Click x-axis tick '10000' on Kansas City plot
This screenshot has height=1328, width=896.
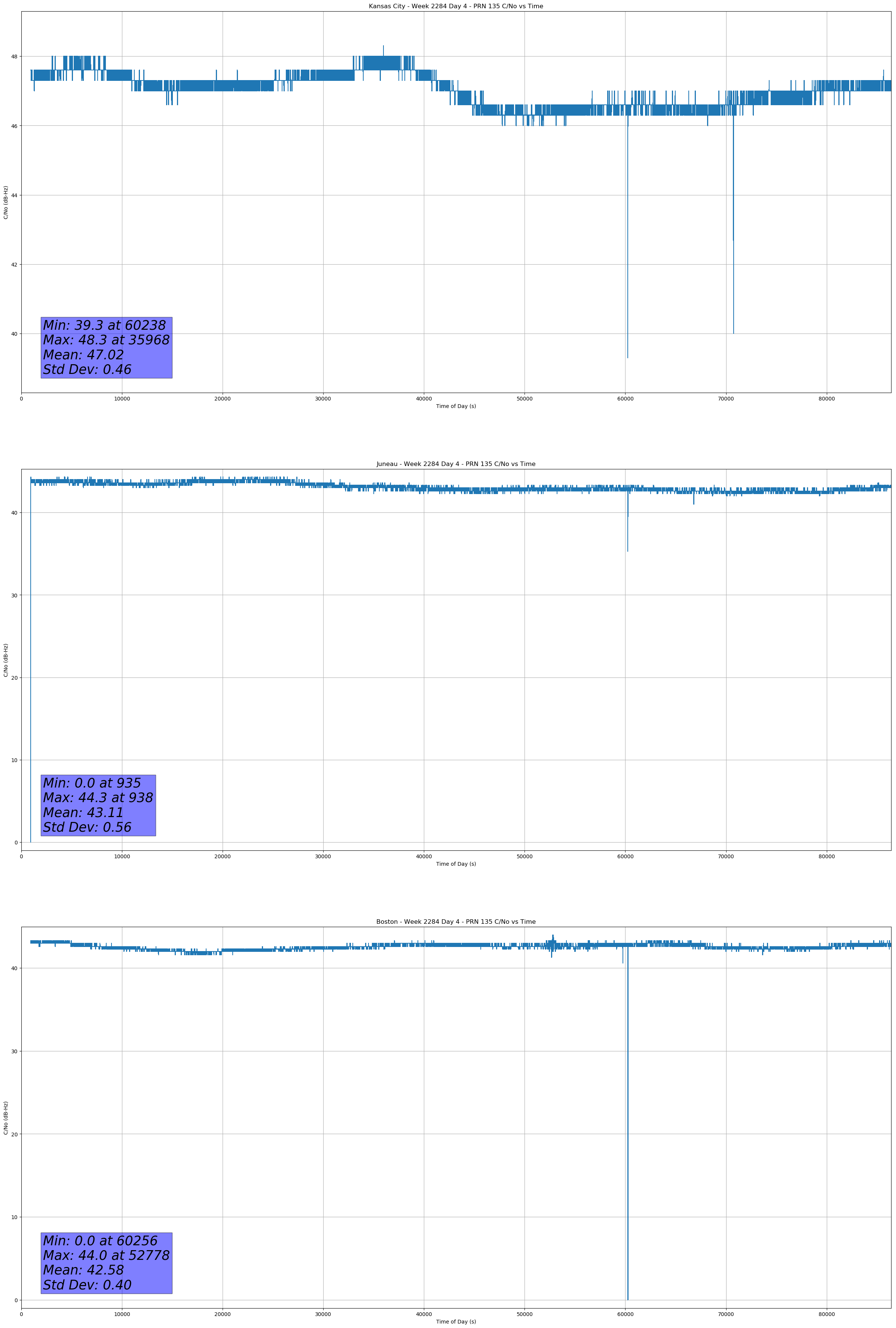(122, 399)
